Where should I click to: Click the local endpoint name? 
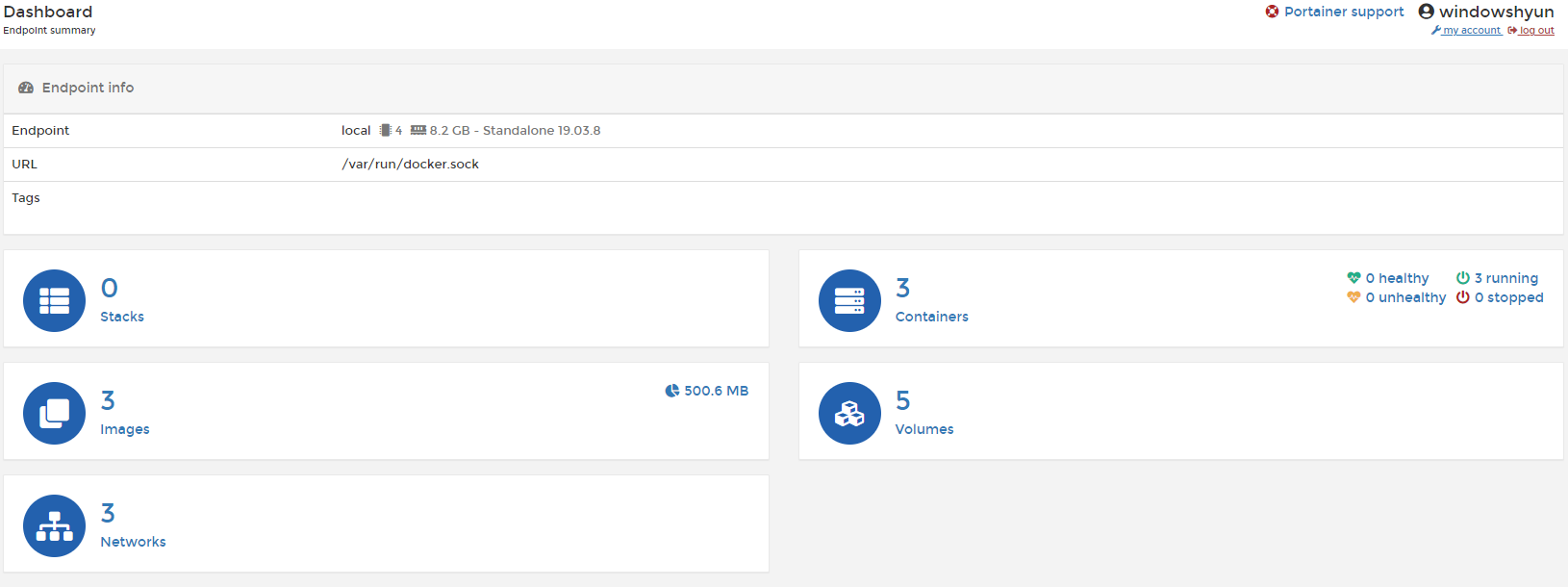click(x=356, y=130)
